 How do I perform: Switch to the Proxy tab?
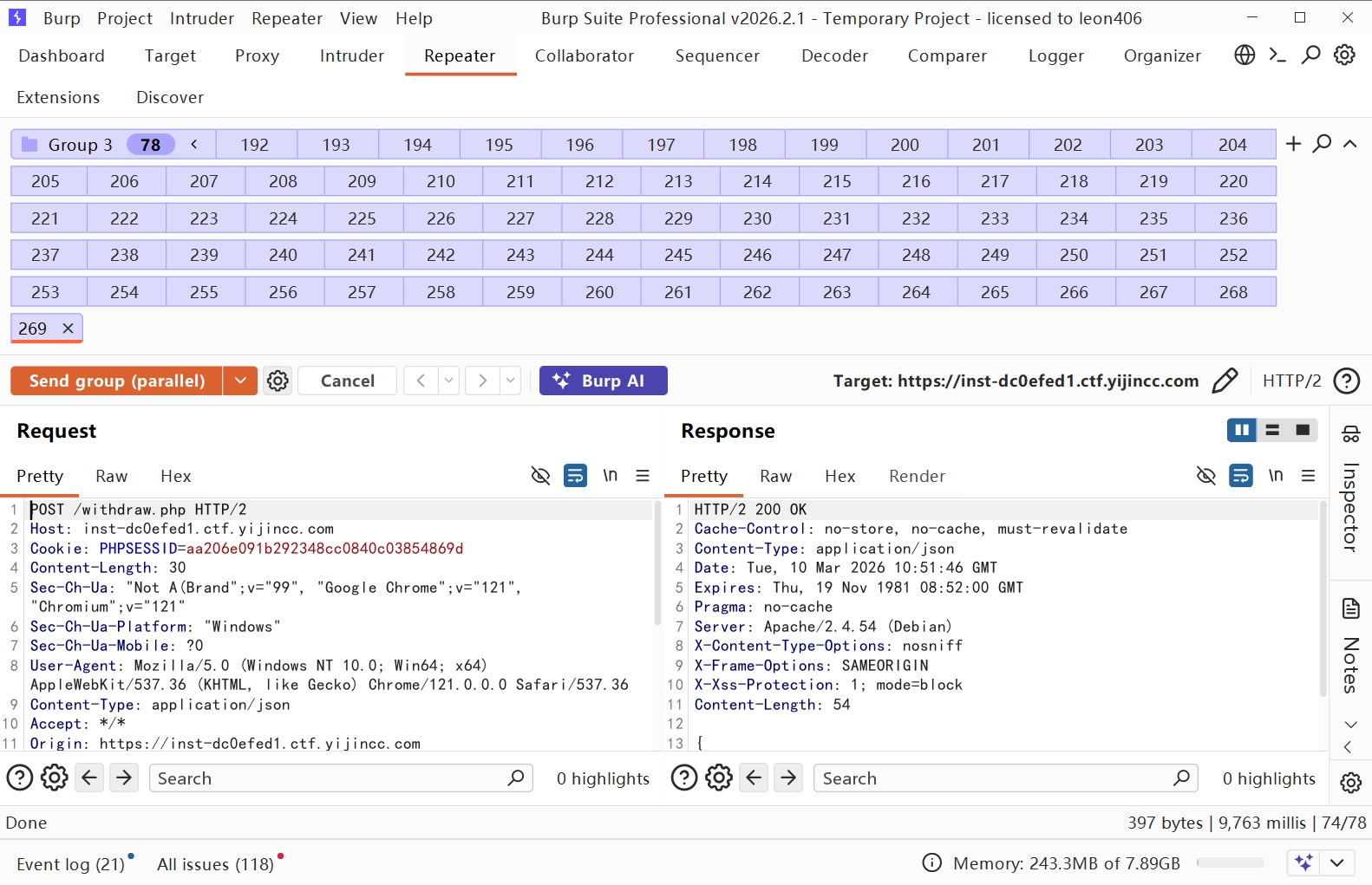[x=257, y=55]
